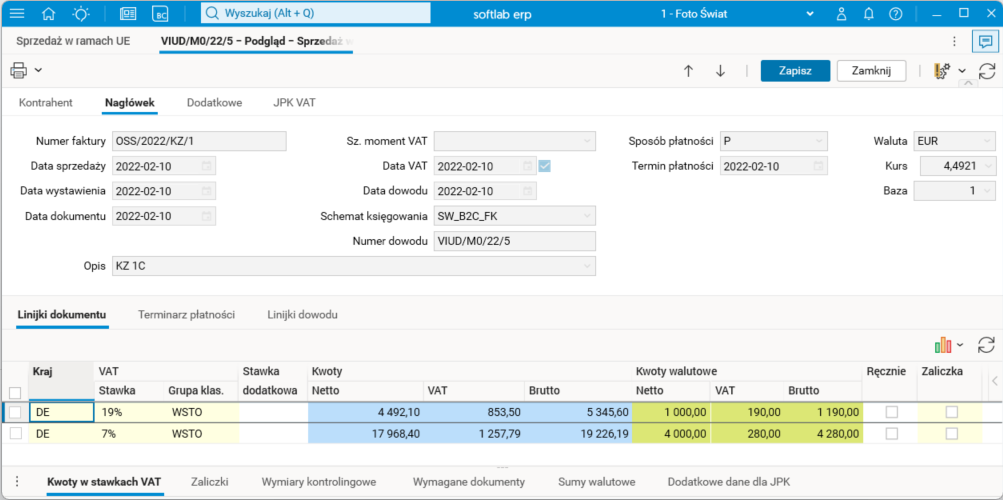Screen dimensions: 1003x500
Task: Switch to the Sprzedaż w ramach UE tab
Action: [73, 42]
